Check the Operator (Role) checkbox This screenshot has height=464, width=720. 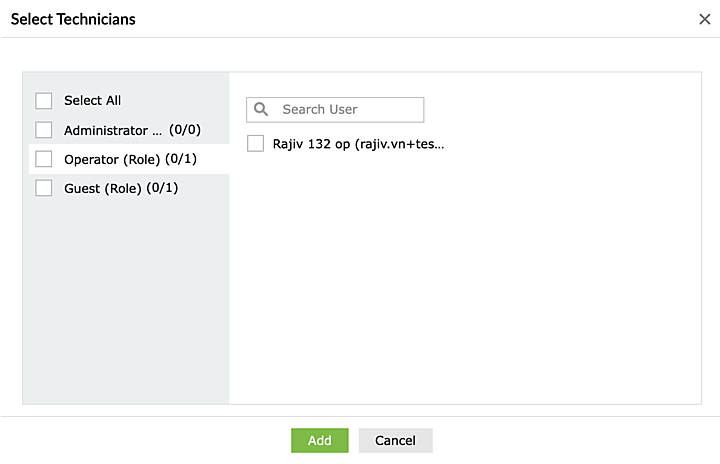(44, 159)
